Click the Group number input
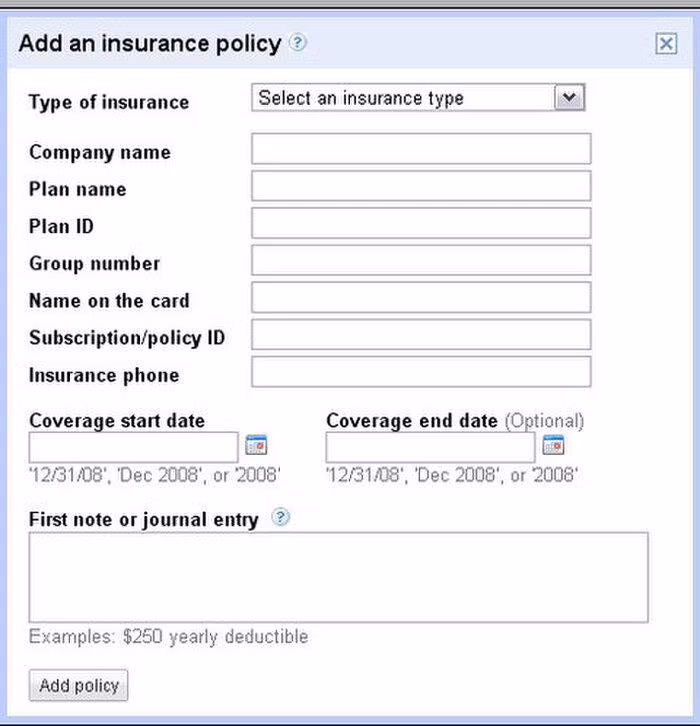Image resolution: width=700 pixels, height=726 pixels. pos(421,260)
